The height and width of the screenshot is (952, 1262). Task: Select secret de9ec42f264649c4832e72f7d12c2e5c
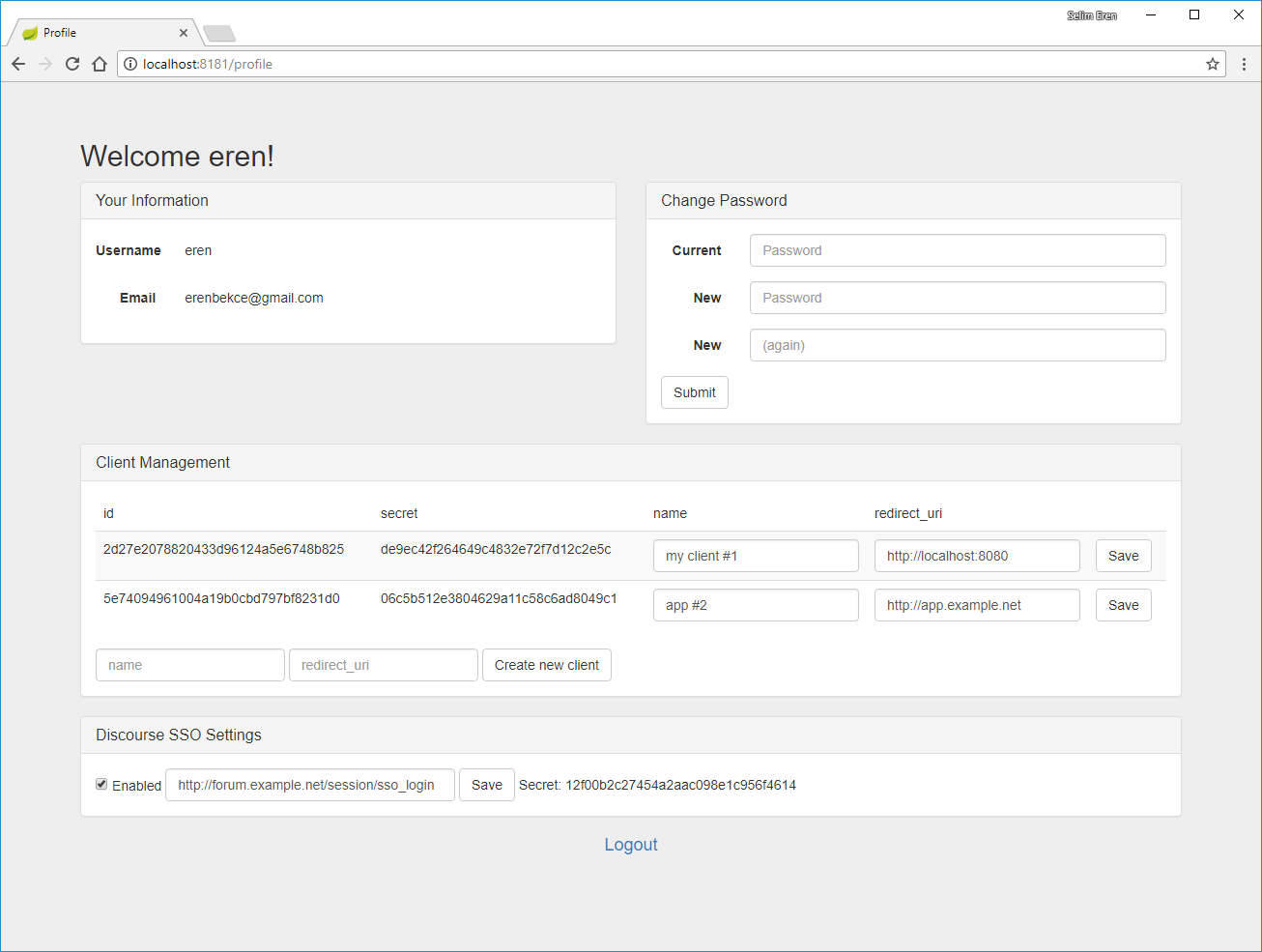click(x=496, y=549)
